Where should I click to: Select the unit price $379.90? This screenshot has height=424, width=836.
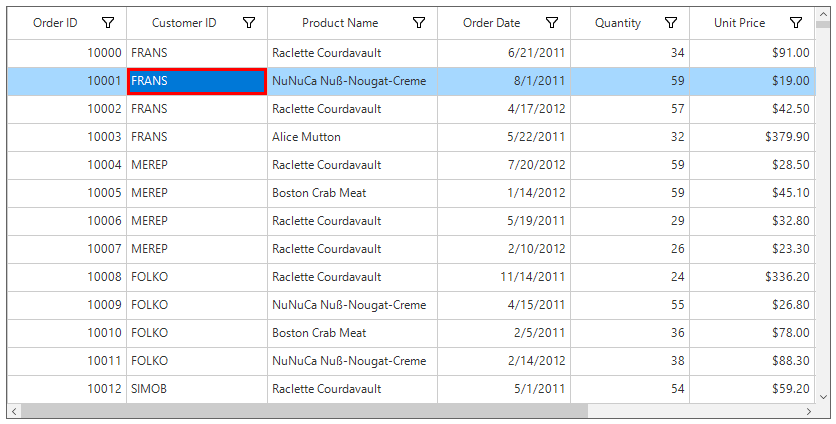pos(752,137)
